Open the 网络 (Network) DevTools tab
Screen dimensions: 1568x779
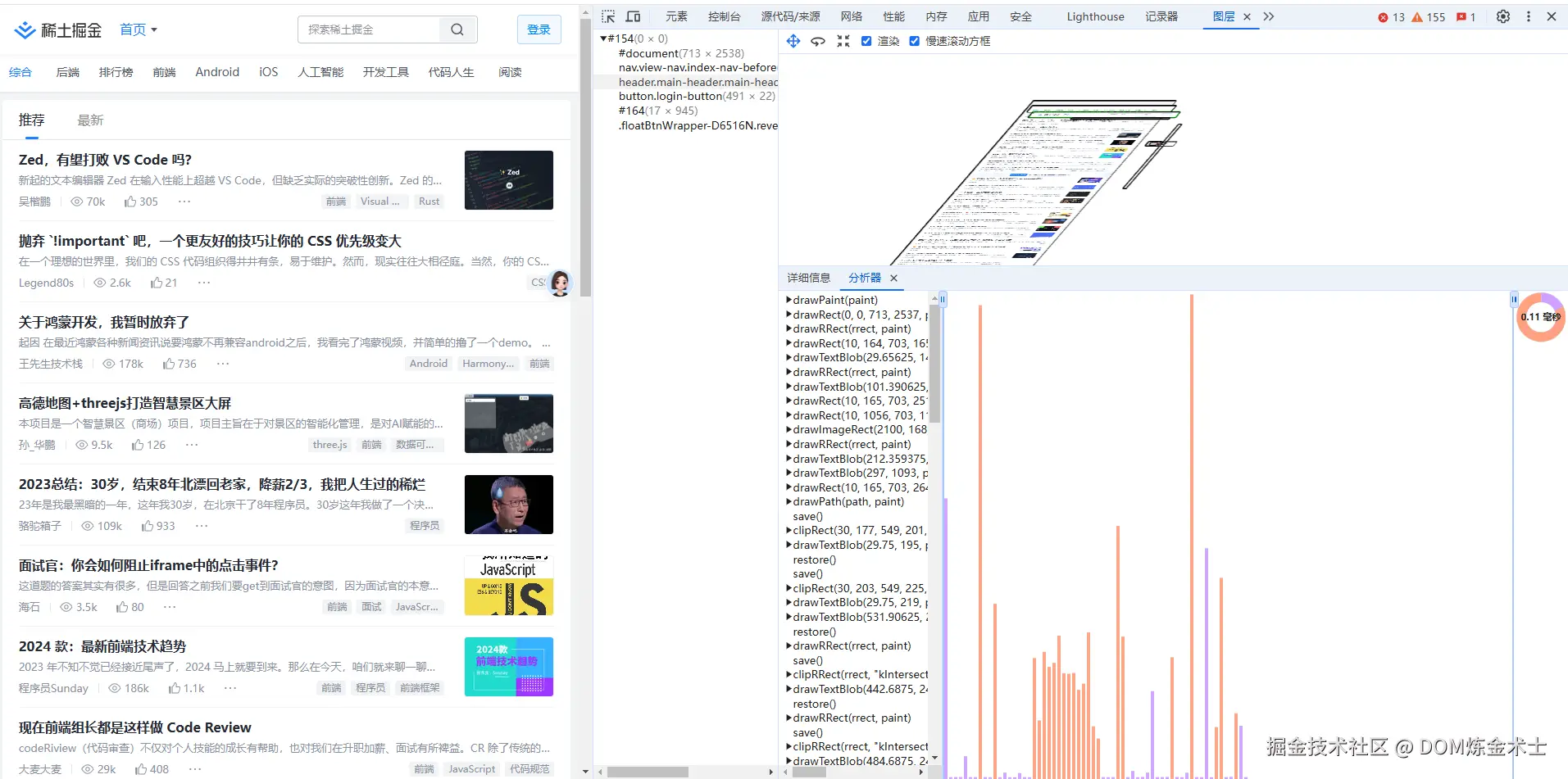pyautogui.click(x=852, y=16)
